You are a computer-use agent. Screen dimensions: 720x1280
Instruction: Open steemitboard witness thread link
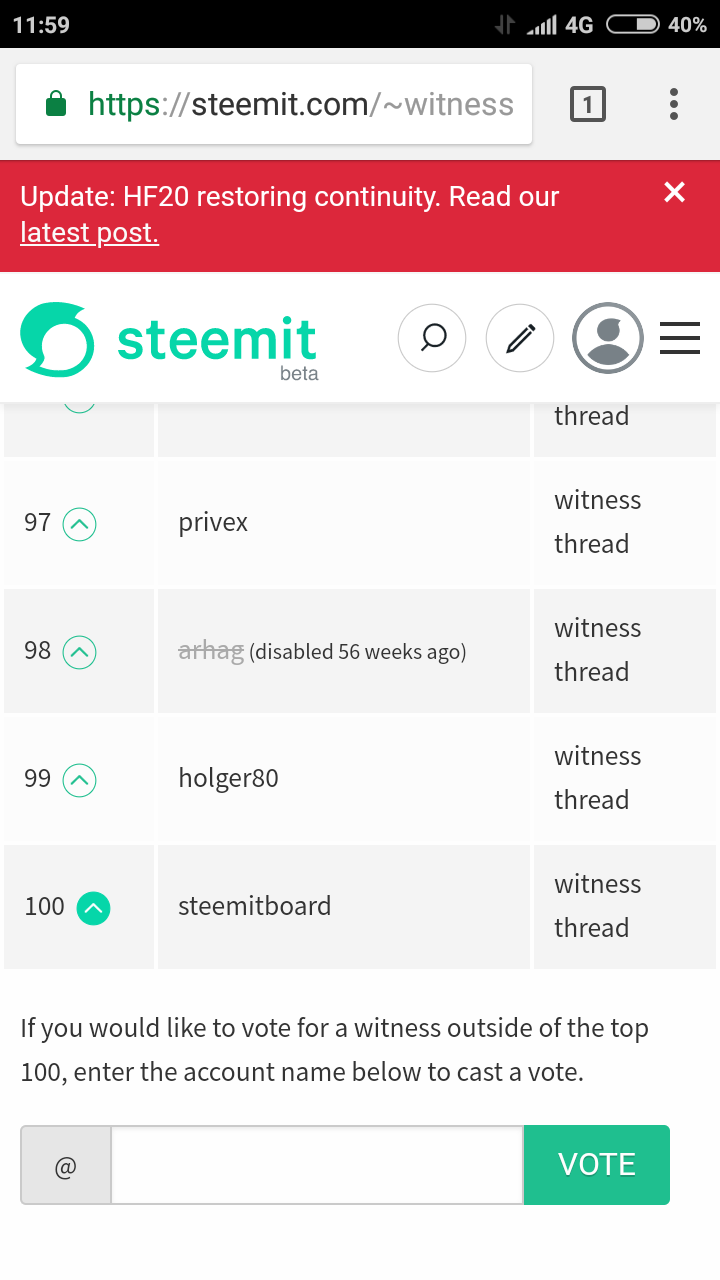point(597,906)
